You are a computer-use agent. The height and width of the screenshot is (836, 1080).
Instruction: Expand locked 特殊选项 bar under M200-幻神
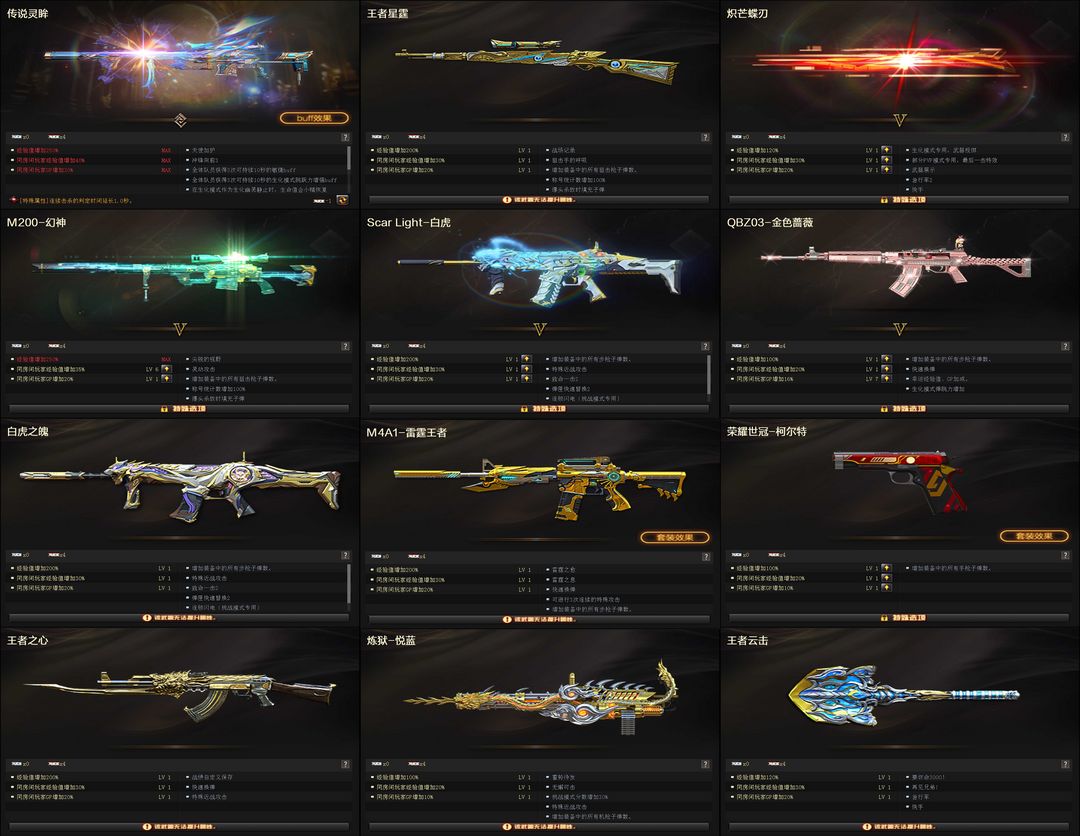[178, 409]
